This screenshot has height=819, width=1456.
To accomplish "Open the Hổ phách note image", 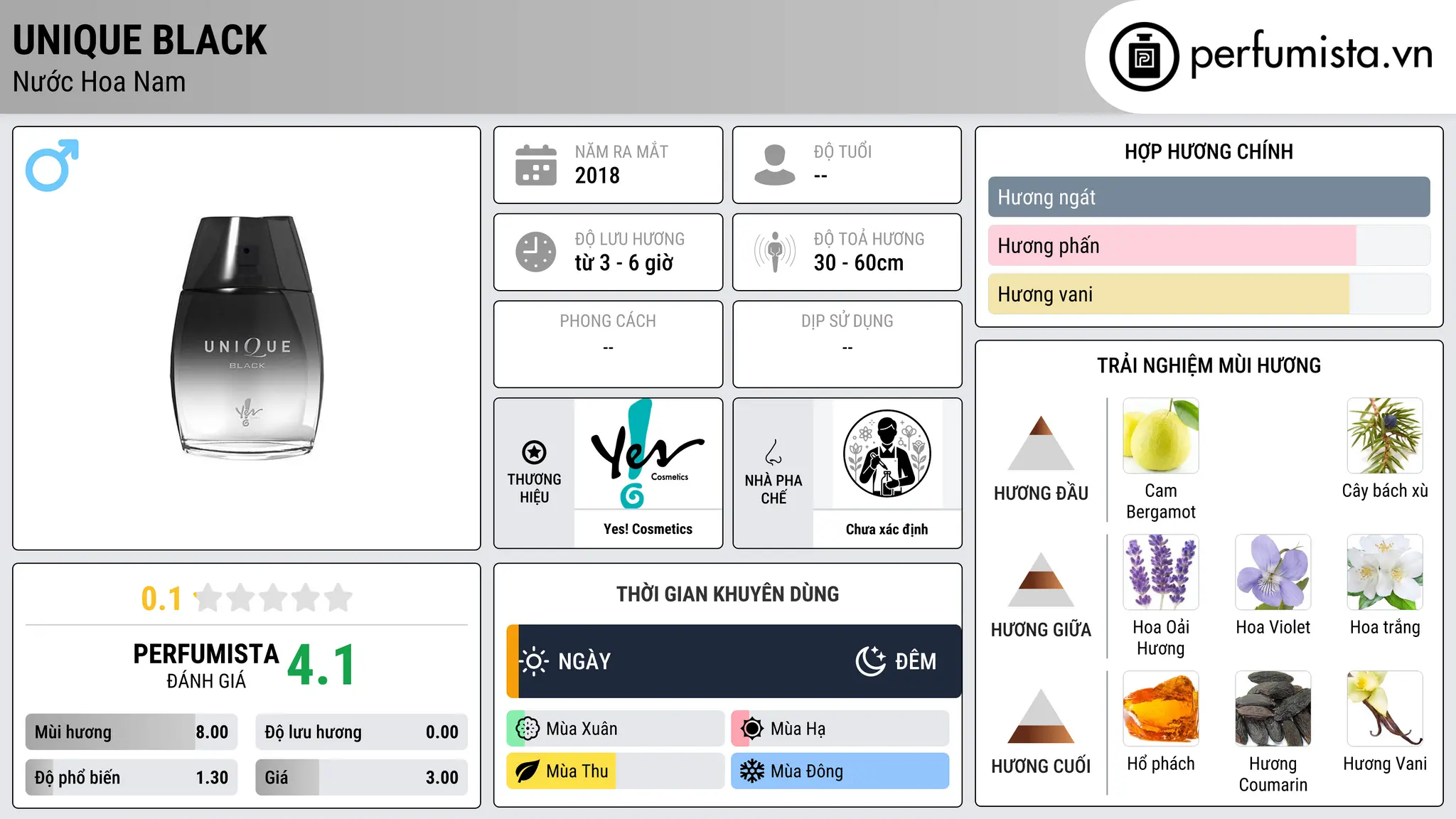I will 1161,709.
